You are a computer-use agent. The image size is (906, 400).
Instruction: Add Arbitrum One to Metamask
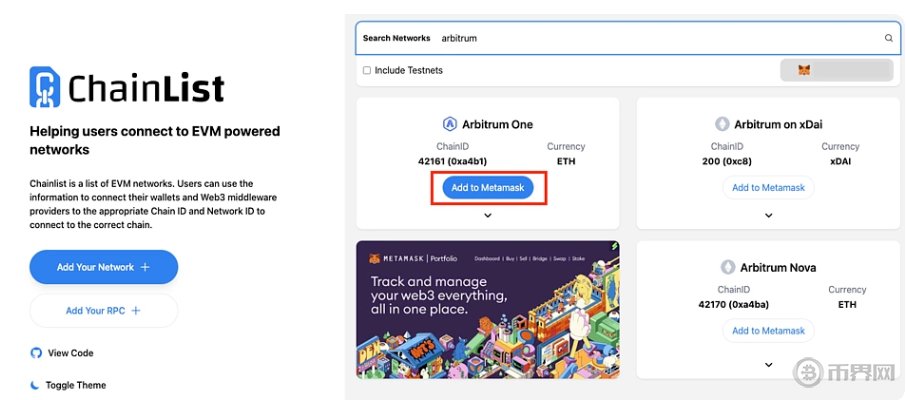(x=488, y=187)
